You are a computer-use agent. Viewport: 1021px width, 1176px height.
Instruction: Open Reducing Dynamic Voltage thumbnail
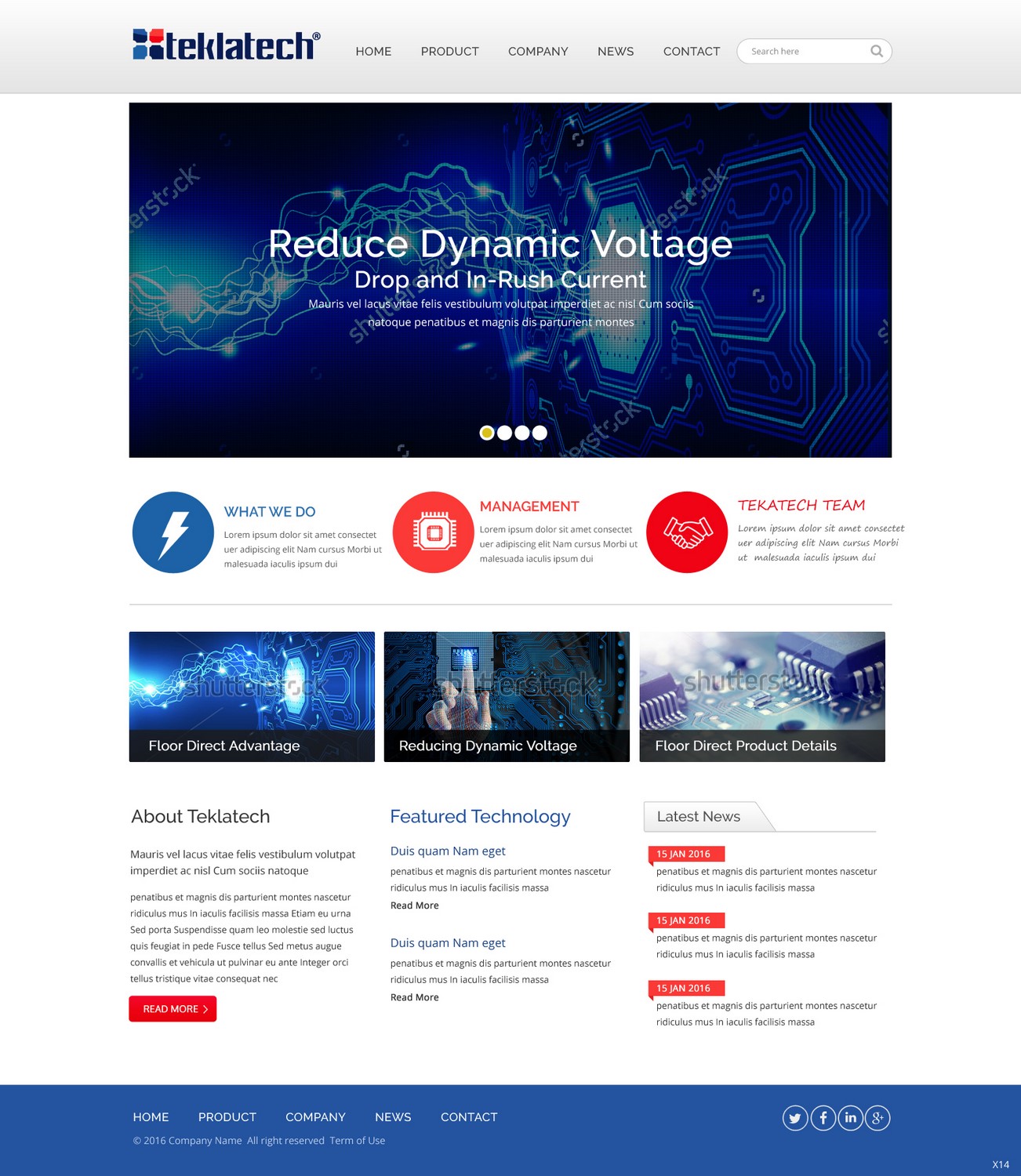point(507,697)
